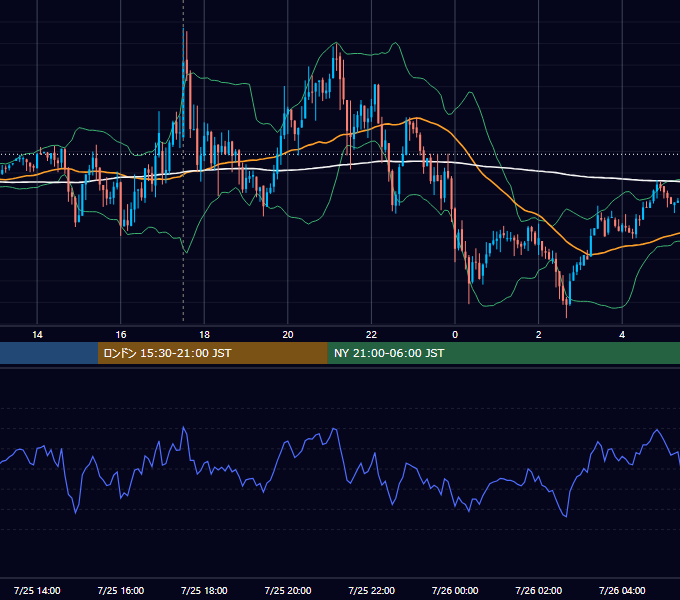Click the 7/25 18:00 time label
This screenshot has height=600, width=680.
(204, 590)
